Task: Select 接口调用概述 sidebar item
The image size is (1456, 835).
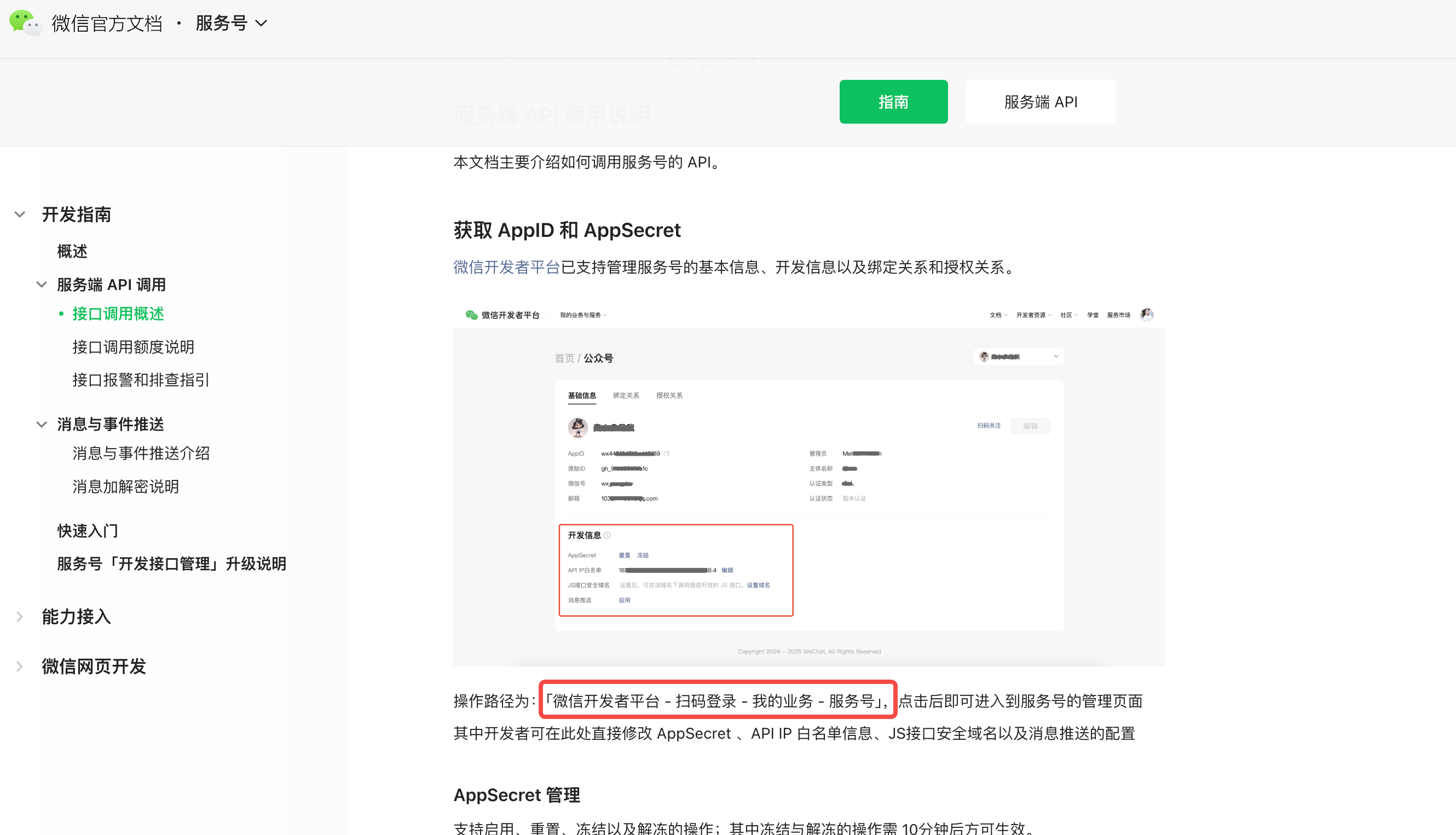Action: tap(118, 314)
